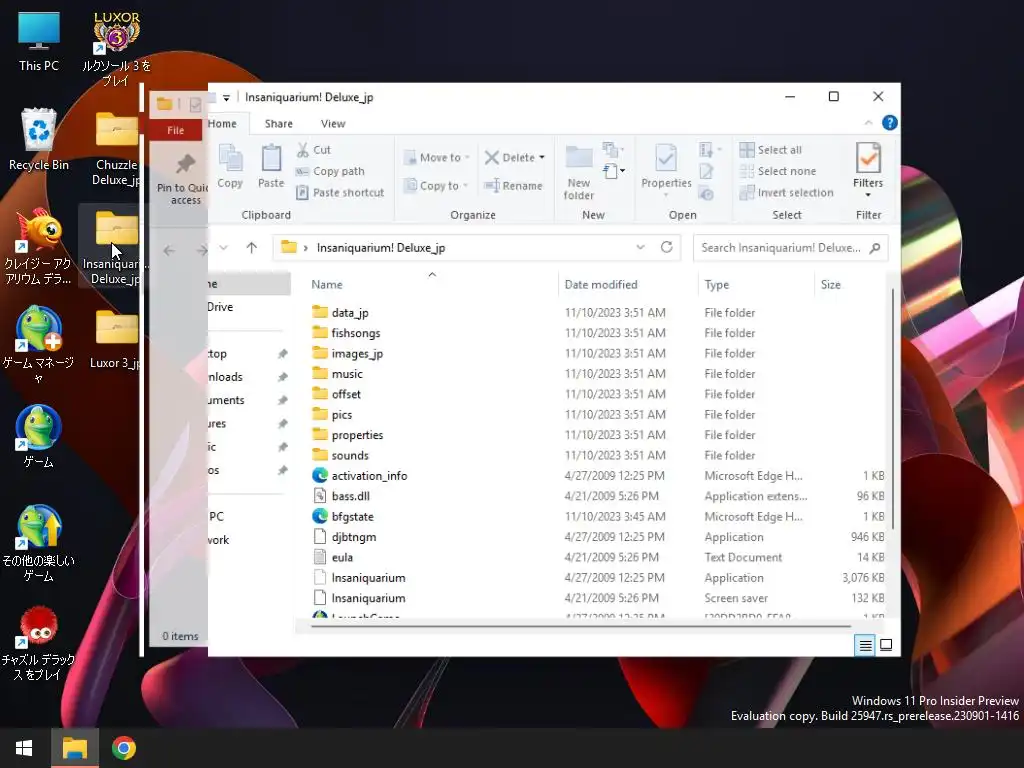The width and height of the screenshot is (1024, 768).
Task: Switch to the View tab
Action: [333, 123]
